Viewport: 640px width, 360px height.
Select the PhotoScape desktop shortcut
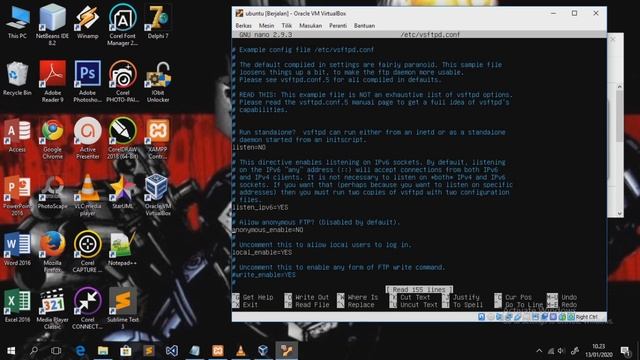pos(52,193)
